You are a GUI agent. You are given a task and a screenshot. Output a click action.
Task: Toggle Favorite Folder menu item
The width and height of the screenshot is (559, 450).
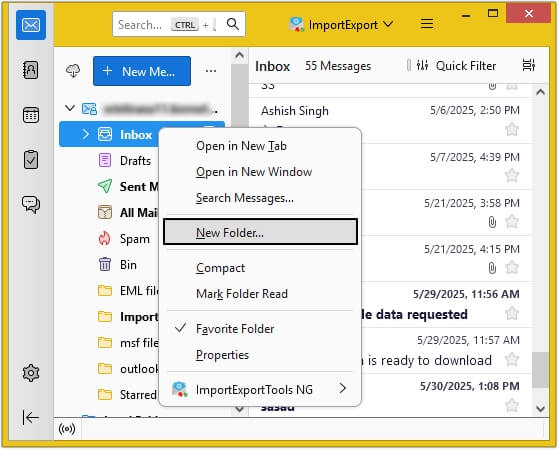click(260, 328)
